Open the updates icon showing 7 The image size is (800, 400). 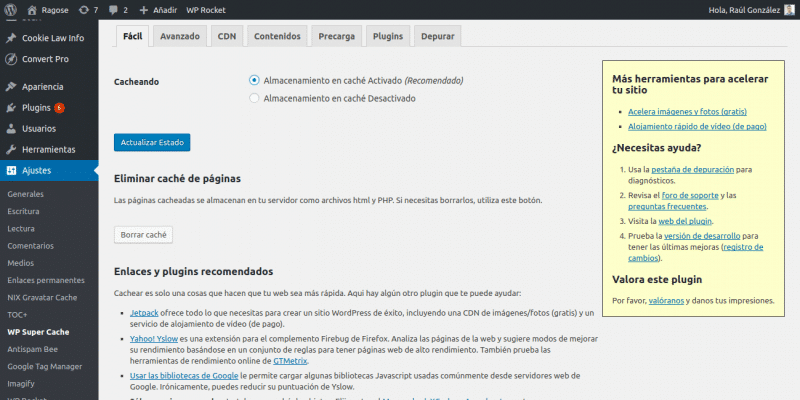[x=83, y=10]
